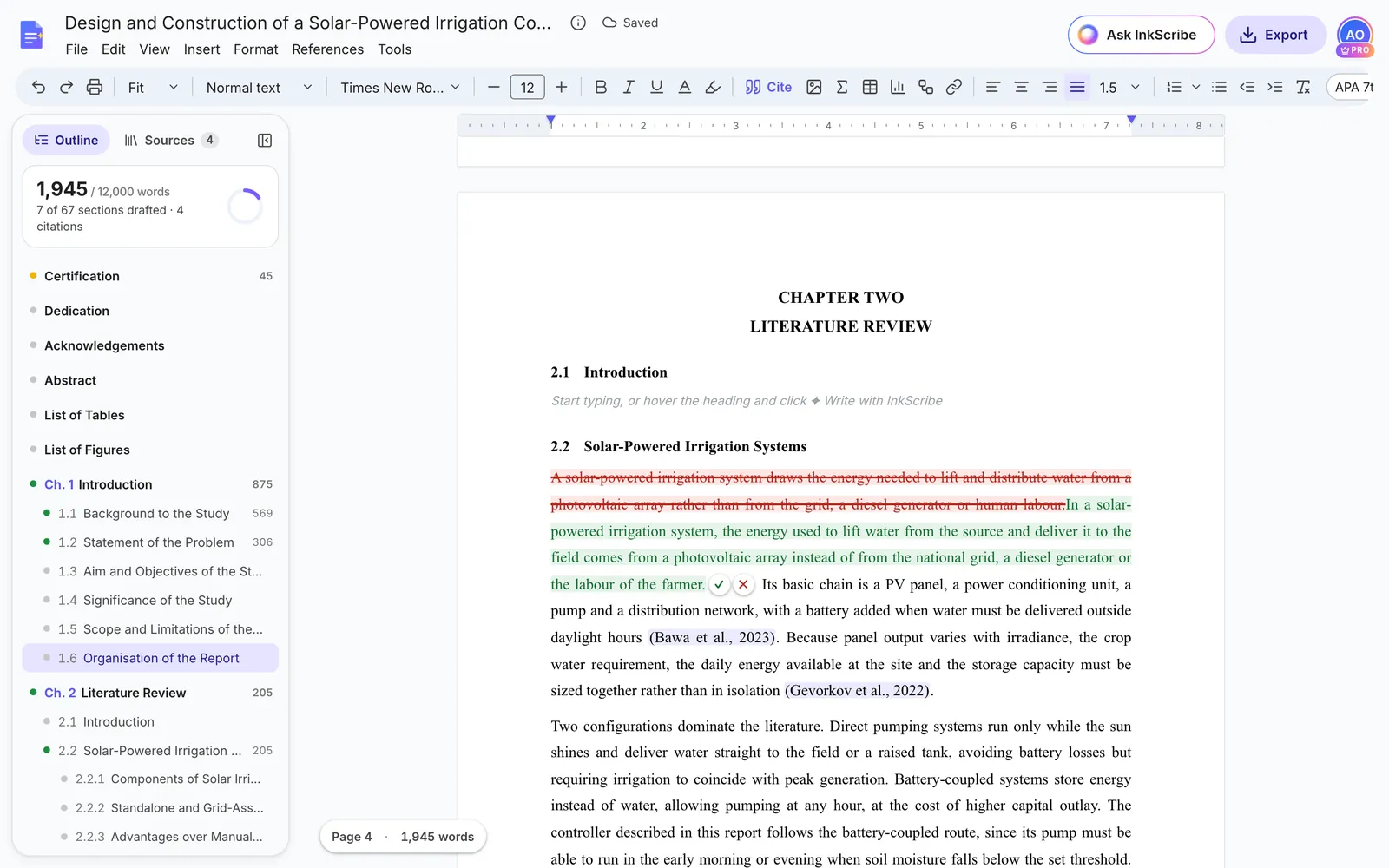Image resolution: width=1389 pixels, height=868 pixels.
Task: Open the text color tool
Action: [x=684, y=87]
